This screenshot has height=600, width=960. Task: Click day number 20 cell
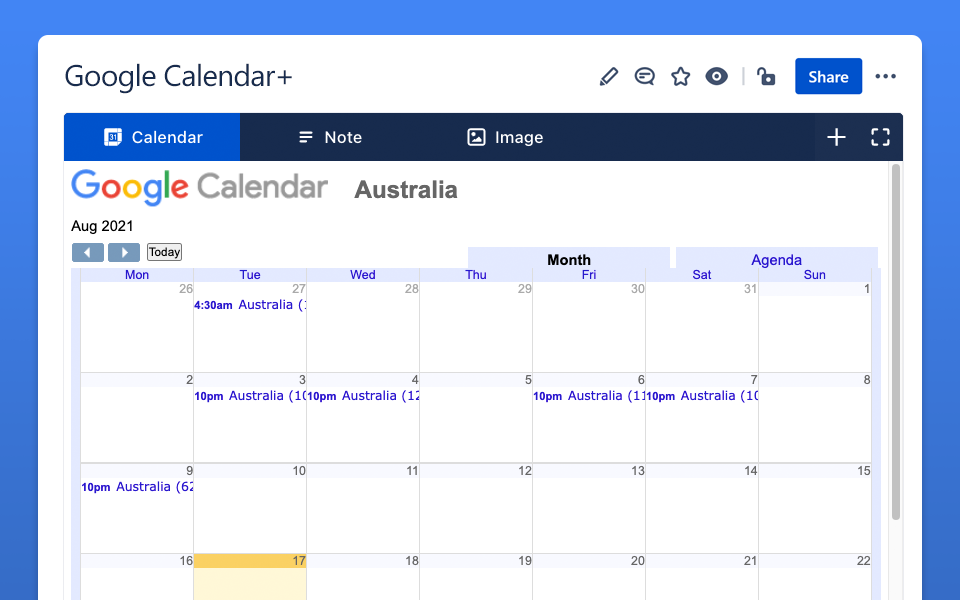tap(589, 577)
